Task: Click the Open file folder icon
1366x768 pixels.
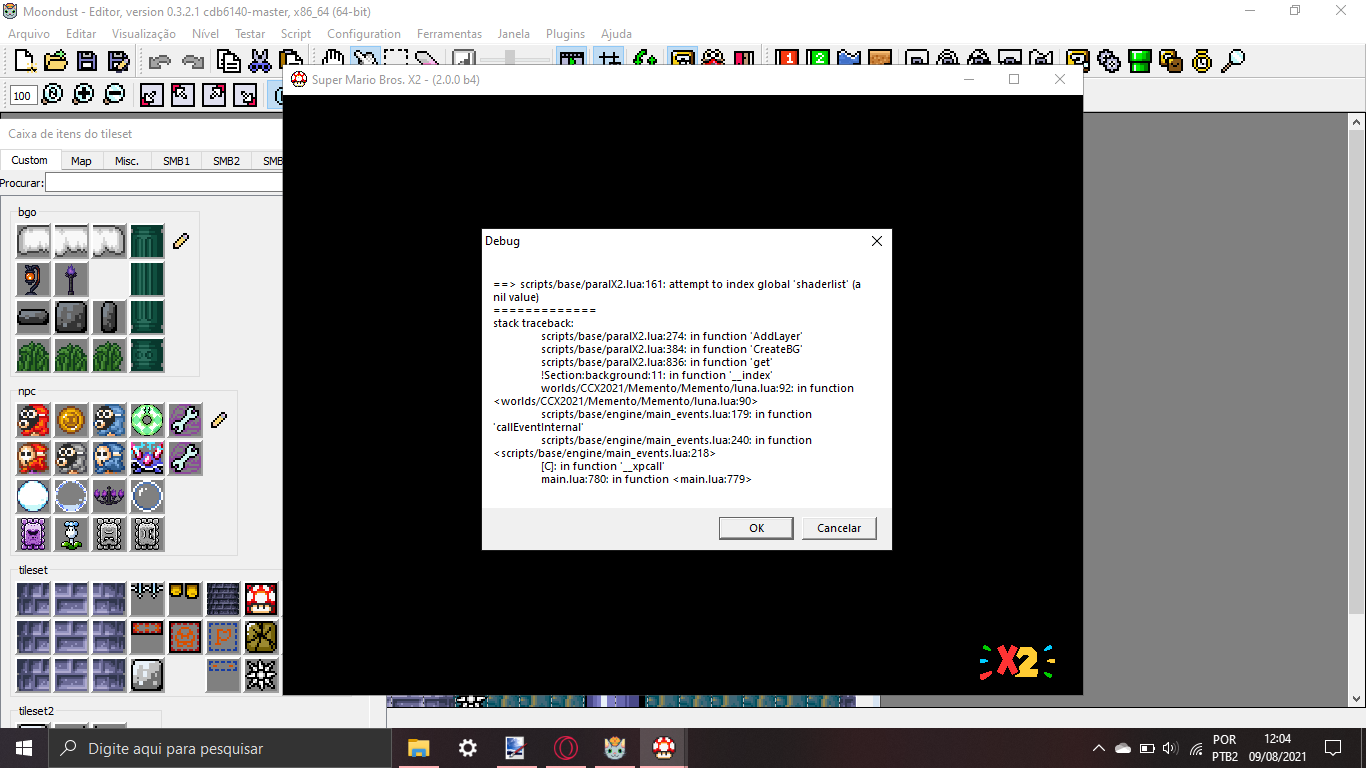Action: [x=56, y=60]
